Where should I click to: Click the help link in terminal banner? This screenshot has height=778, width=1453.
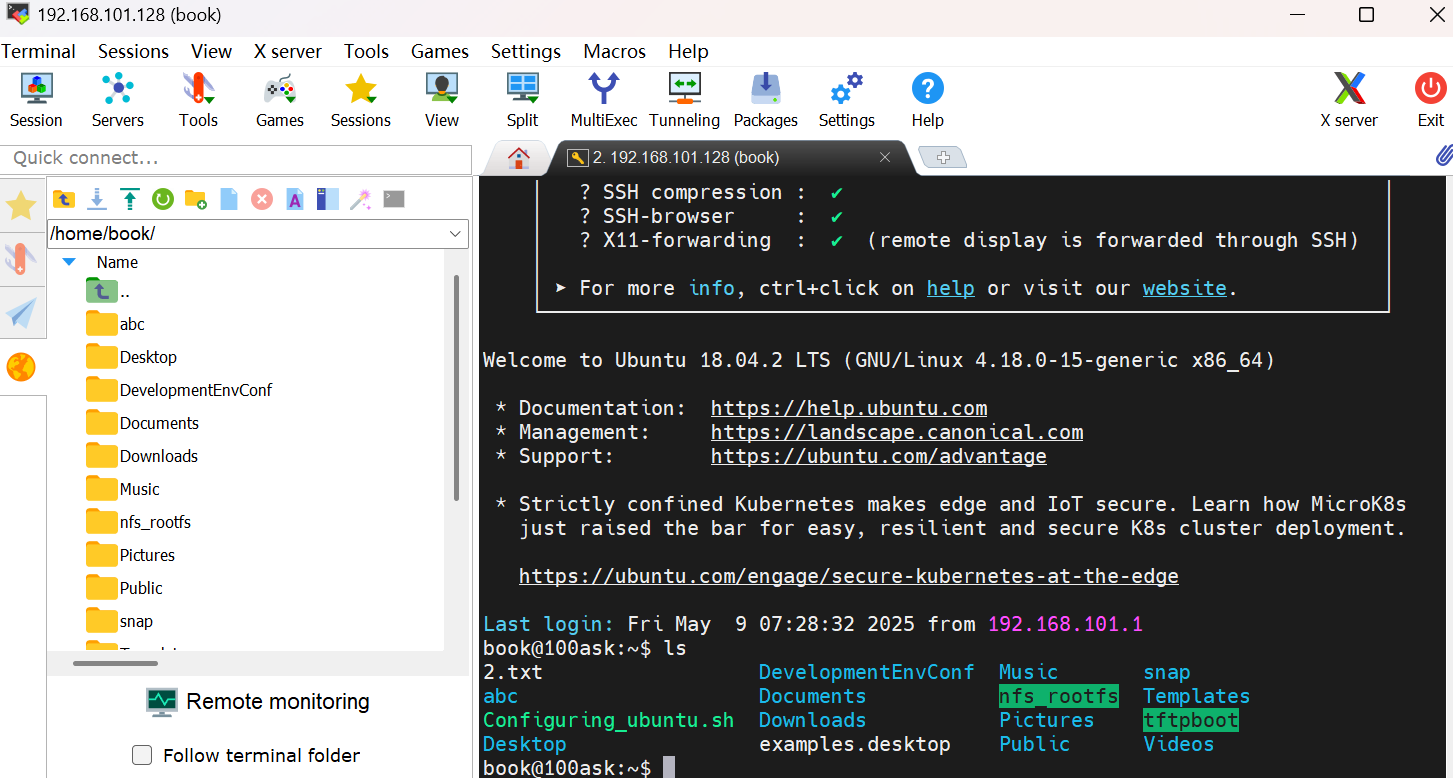950,288
